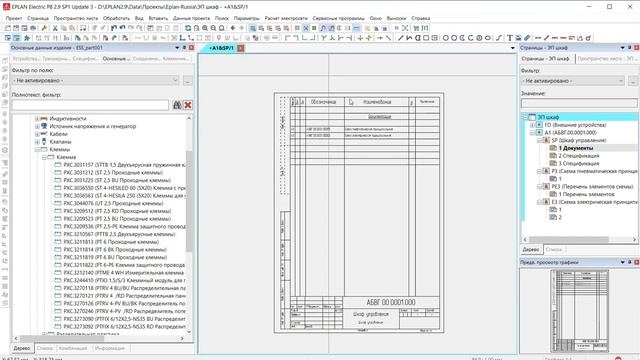Click the page preview thumbnail
Screen dimensions: 640x360
(580, 311)
